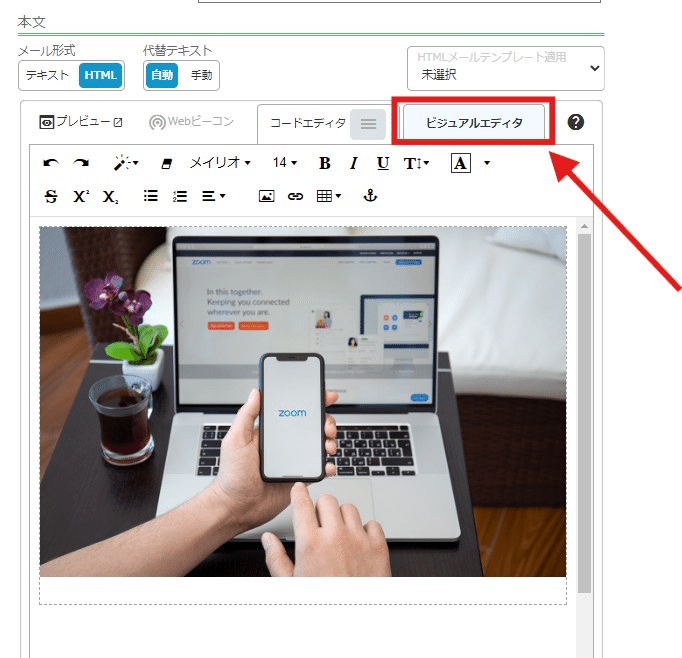Click scrollbar up arrow in editor
Screen dimensions: 682x658
pyautogui.click(x=584, y=226)
